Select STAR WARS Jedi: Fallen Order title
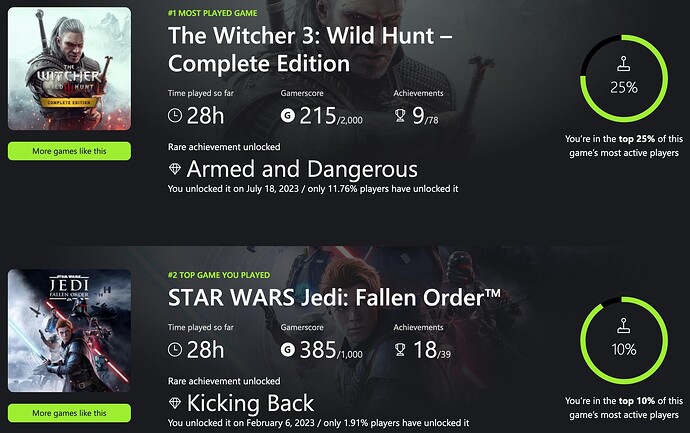The height and width of the screenshot is (433, 690). (334, 297)
